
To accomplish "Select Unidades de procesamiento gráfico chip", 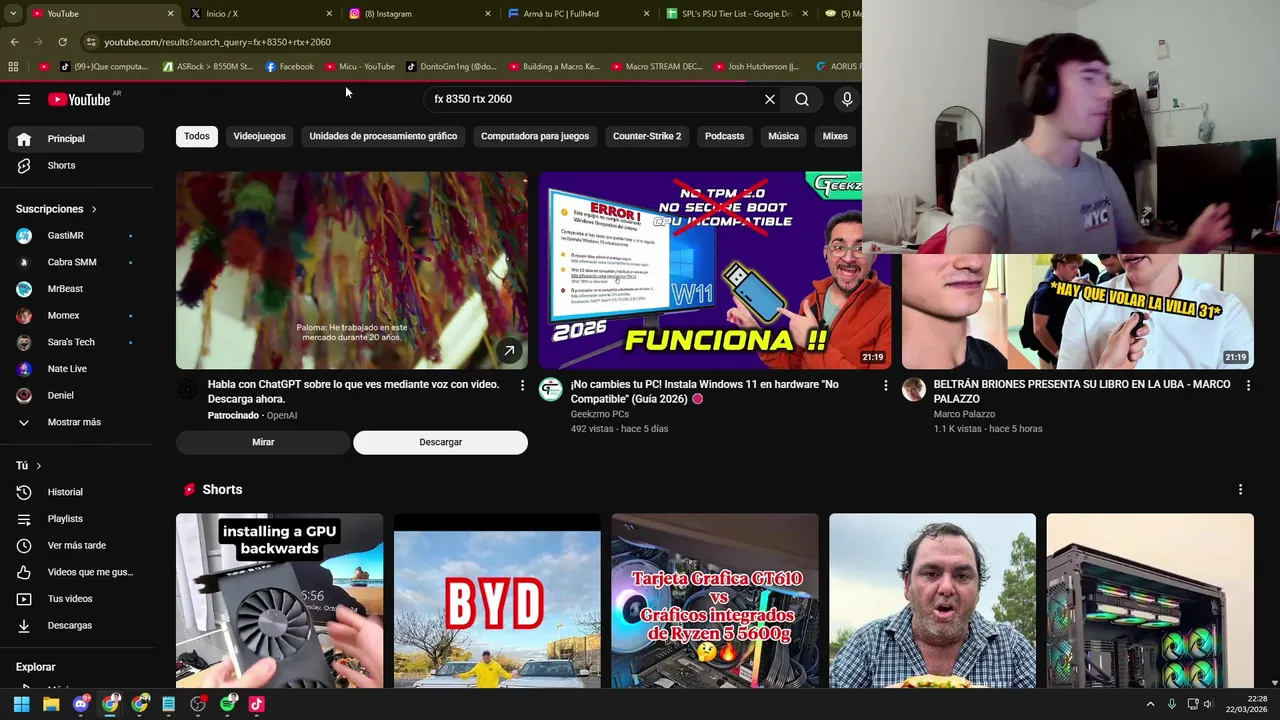I will (383, 136).
